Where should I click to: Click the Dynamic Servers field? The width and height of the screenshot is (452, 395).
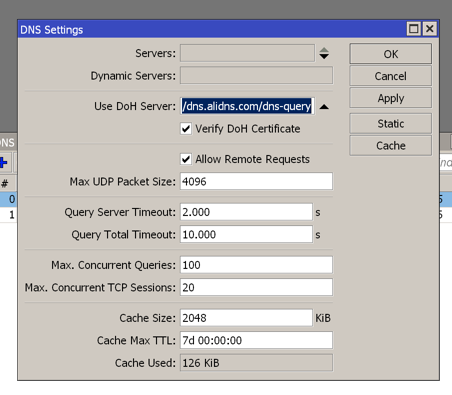pos(256,75)
